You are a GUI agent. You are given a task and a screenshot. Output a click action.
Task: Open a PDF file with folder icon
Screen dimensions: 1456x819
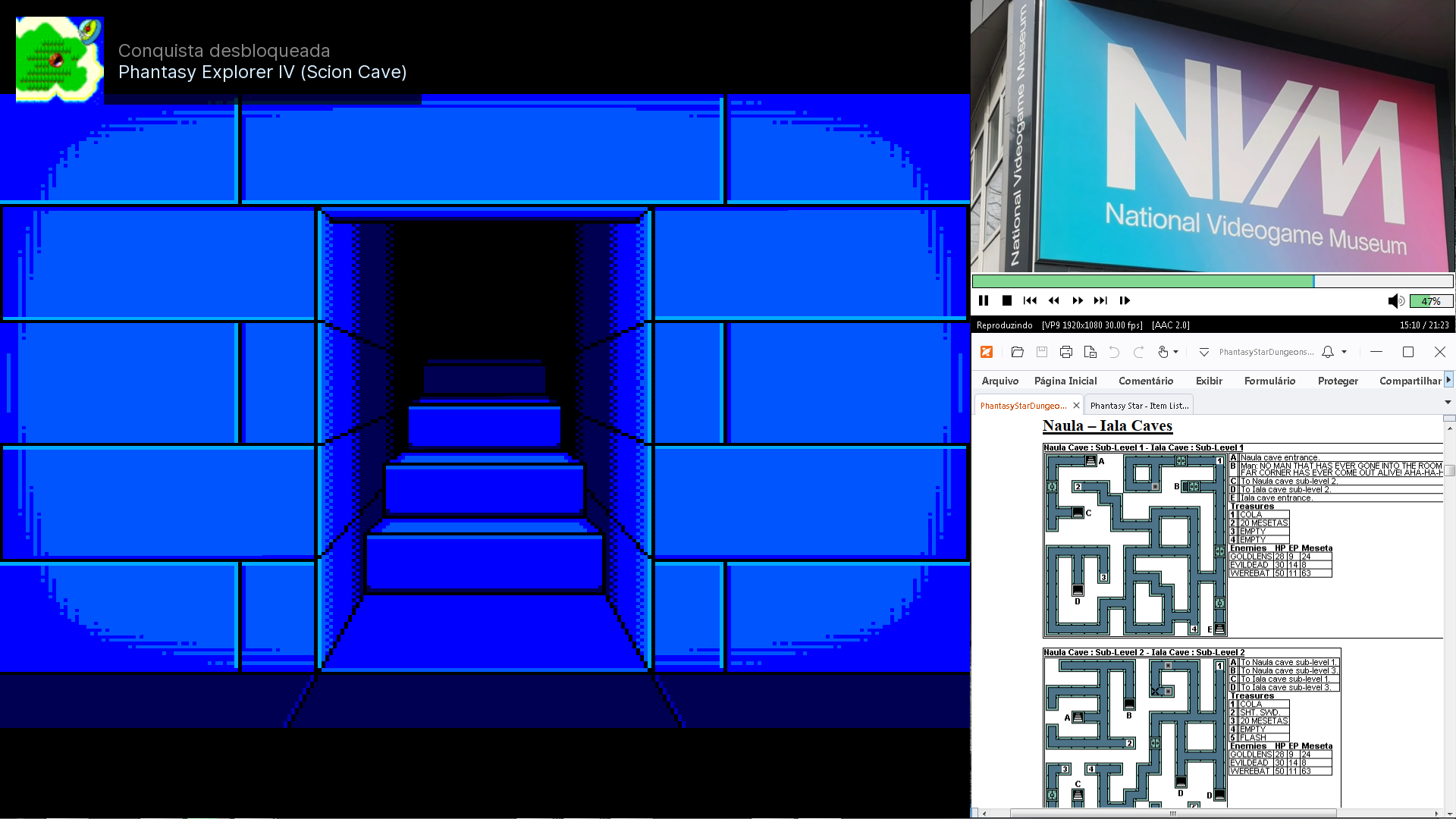(x=1018, y=352)
